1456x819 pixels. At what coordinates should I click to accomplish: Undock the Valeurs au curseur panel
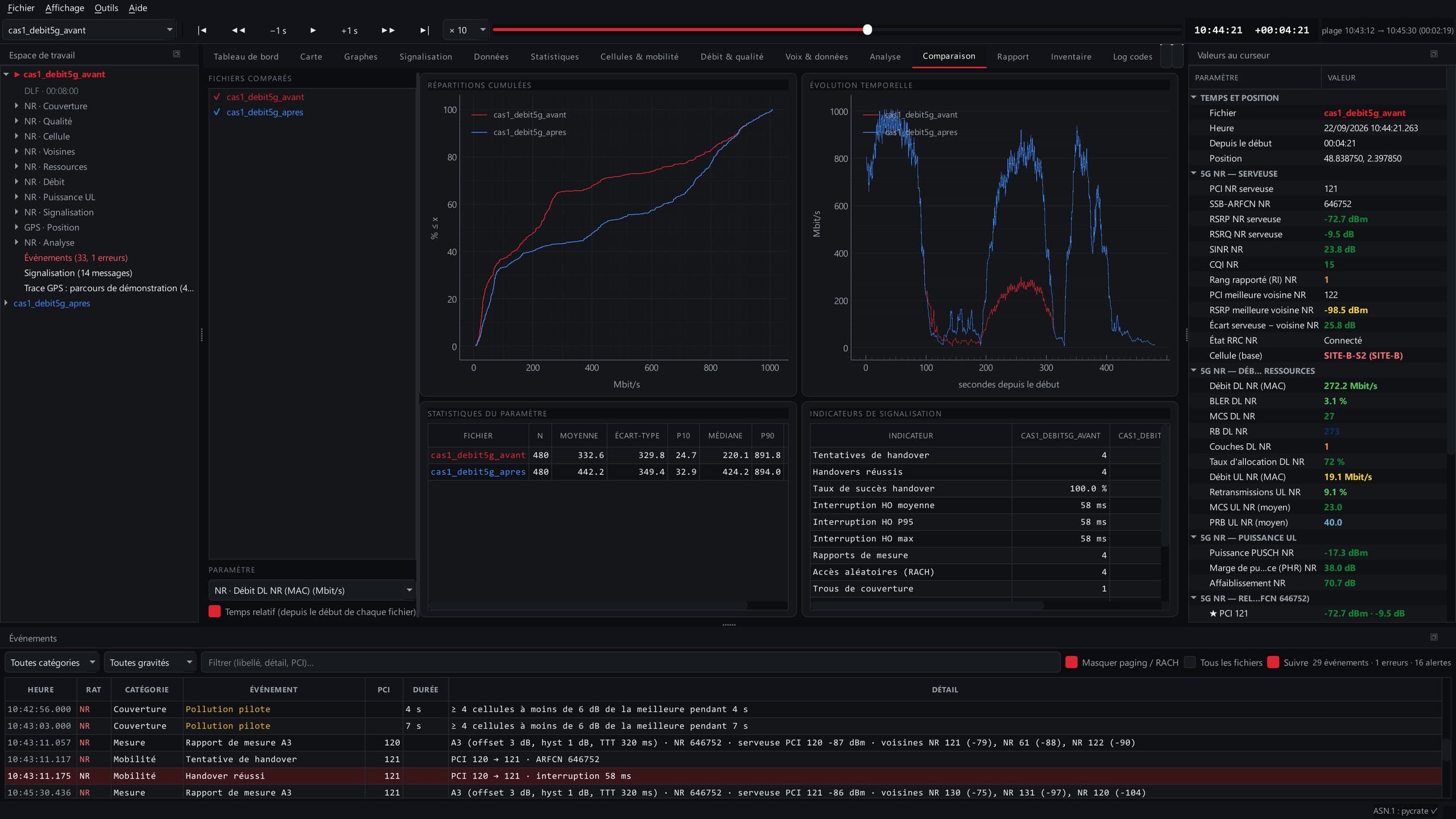click(x=1434, y=54)
